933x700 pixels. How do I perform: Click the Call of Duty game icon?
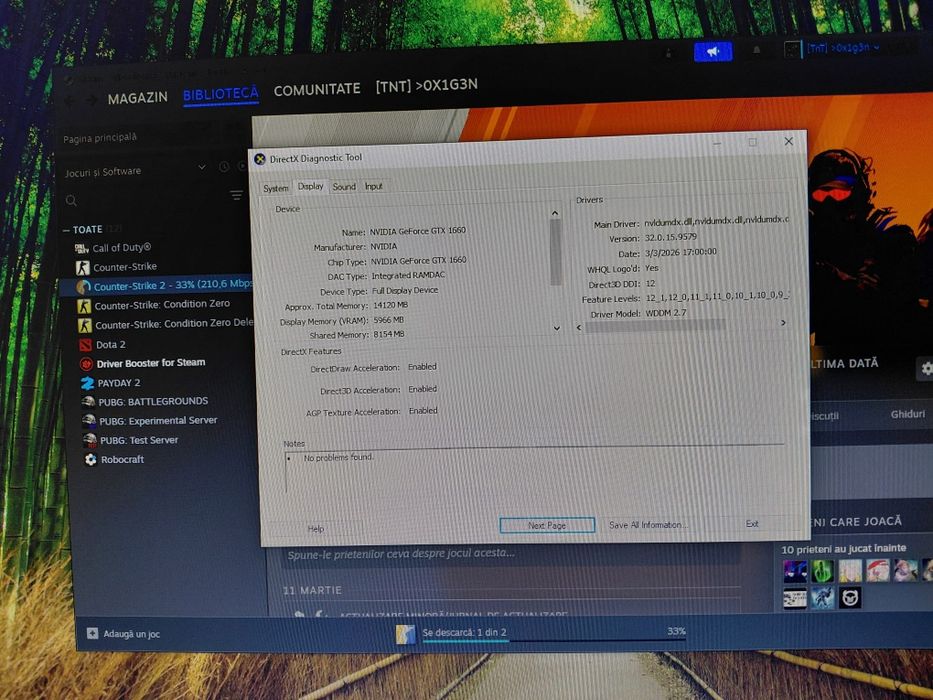point(82,248)
